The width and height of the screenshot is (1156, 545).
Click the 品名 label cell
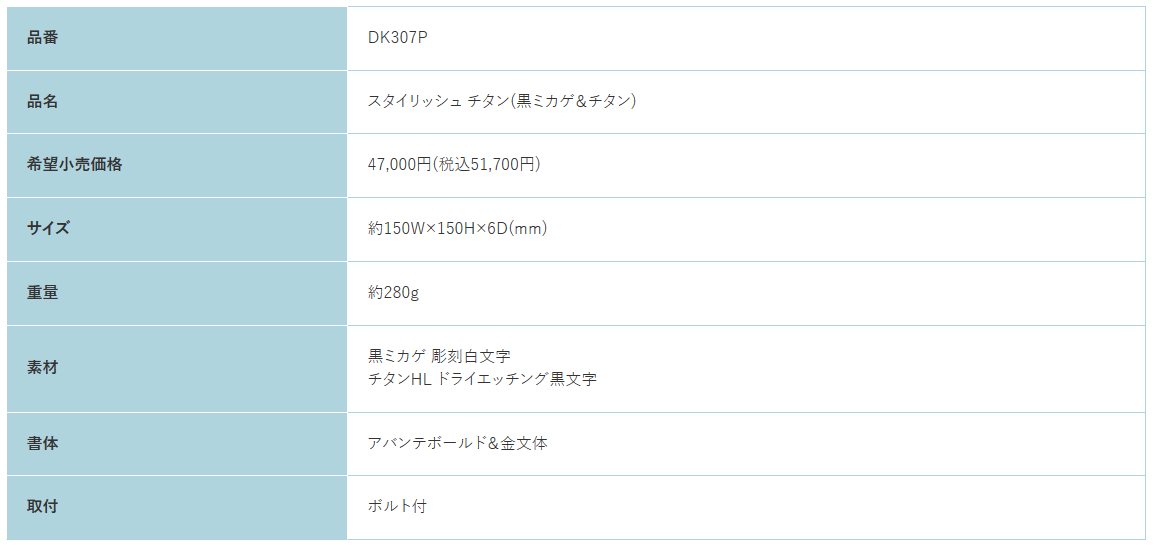[x=177, y=102]
